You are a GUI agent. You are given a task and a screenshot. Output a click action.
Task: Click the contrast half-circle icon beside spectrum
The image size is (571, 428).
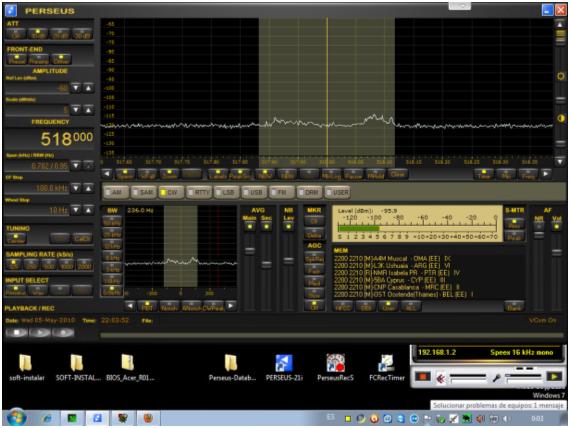click(561, 118)
